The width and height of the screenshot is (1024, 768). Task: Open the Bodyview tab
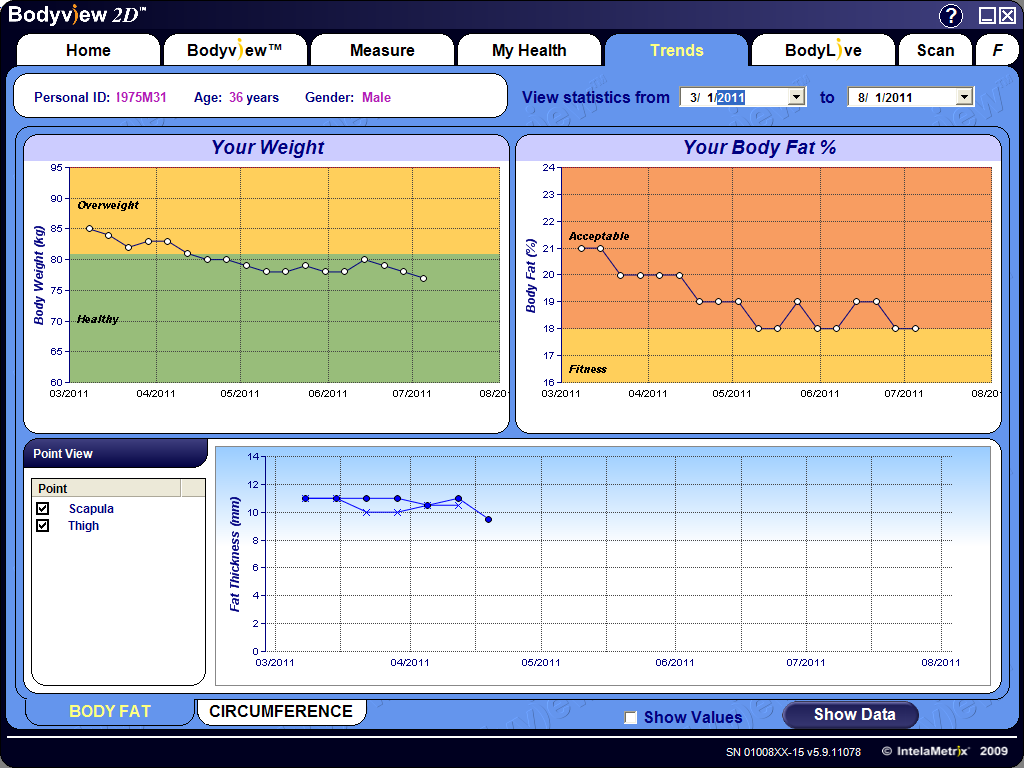(x=234, y=50)
